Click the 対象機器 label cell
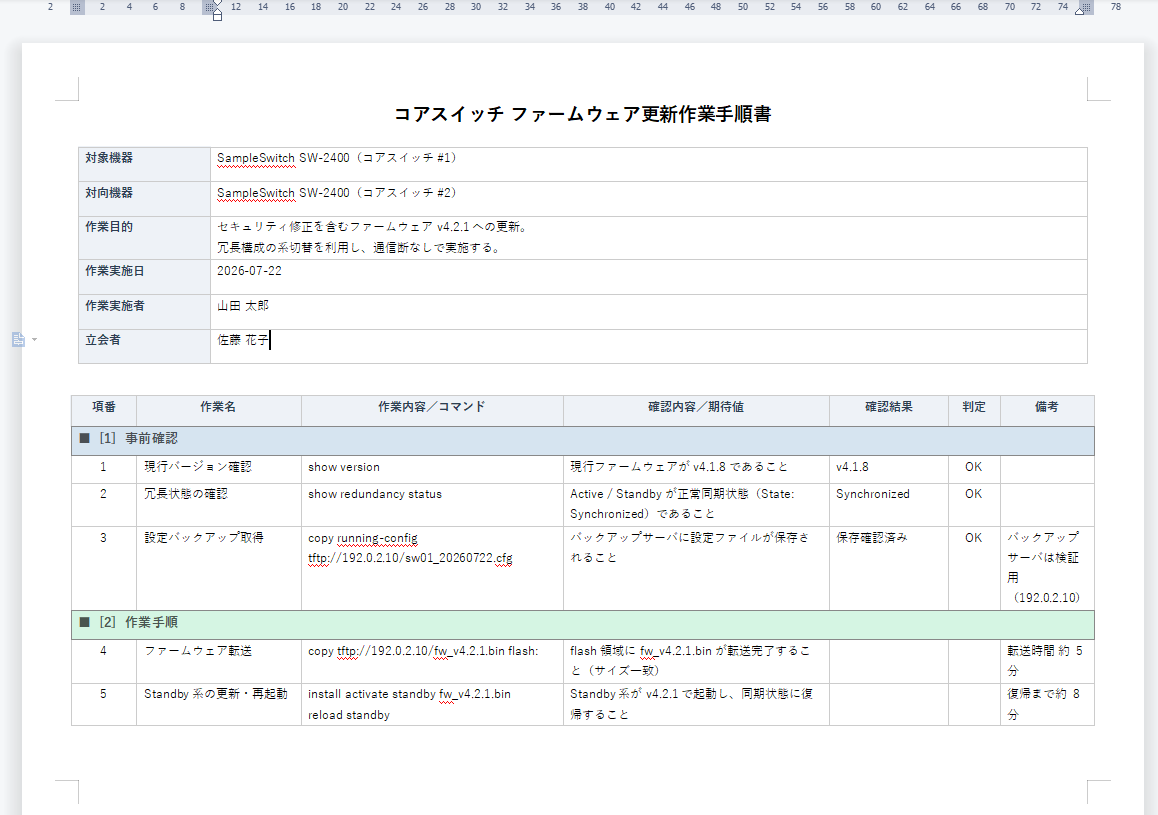Screen dimensions: 1158x815 [x=145, y=164]
